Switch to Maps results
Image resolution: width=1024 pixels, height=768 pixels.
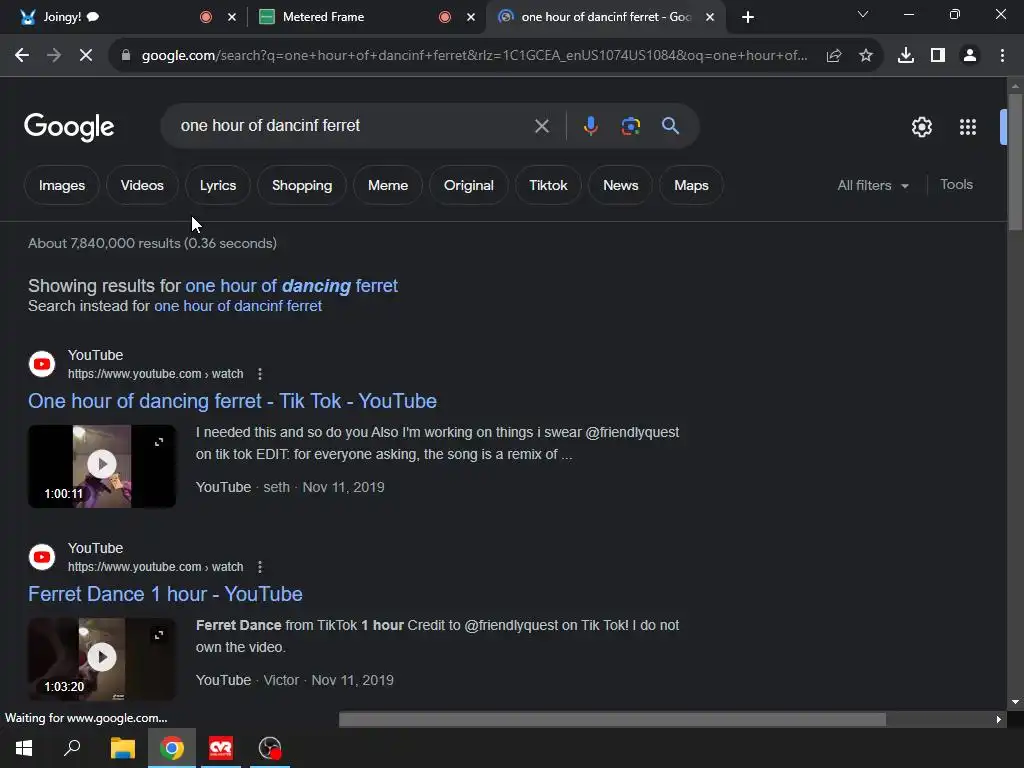[x=691, y=185]
